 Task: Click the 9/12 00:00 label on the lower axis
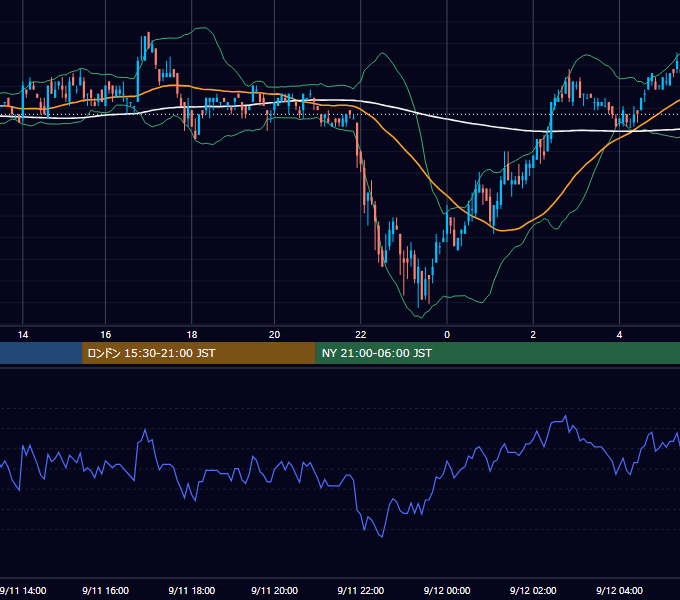[x=447, y=590]
